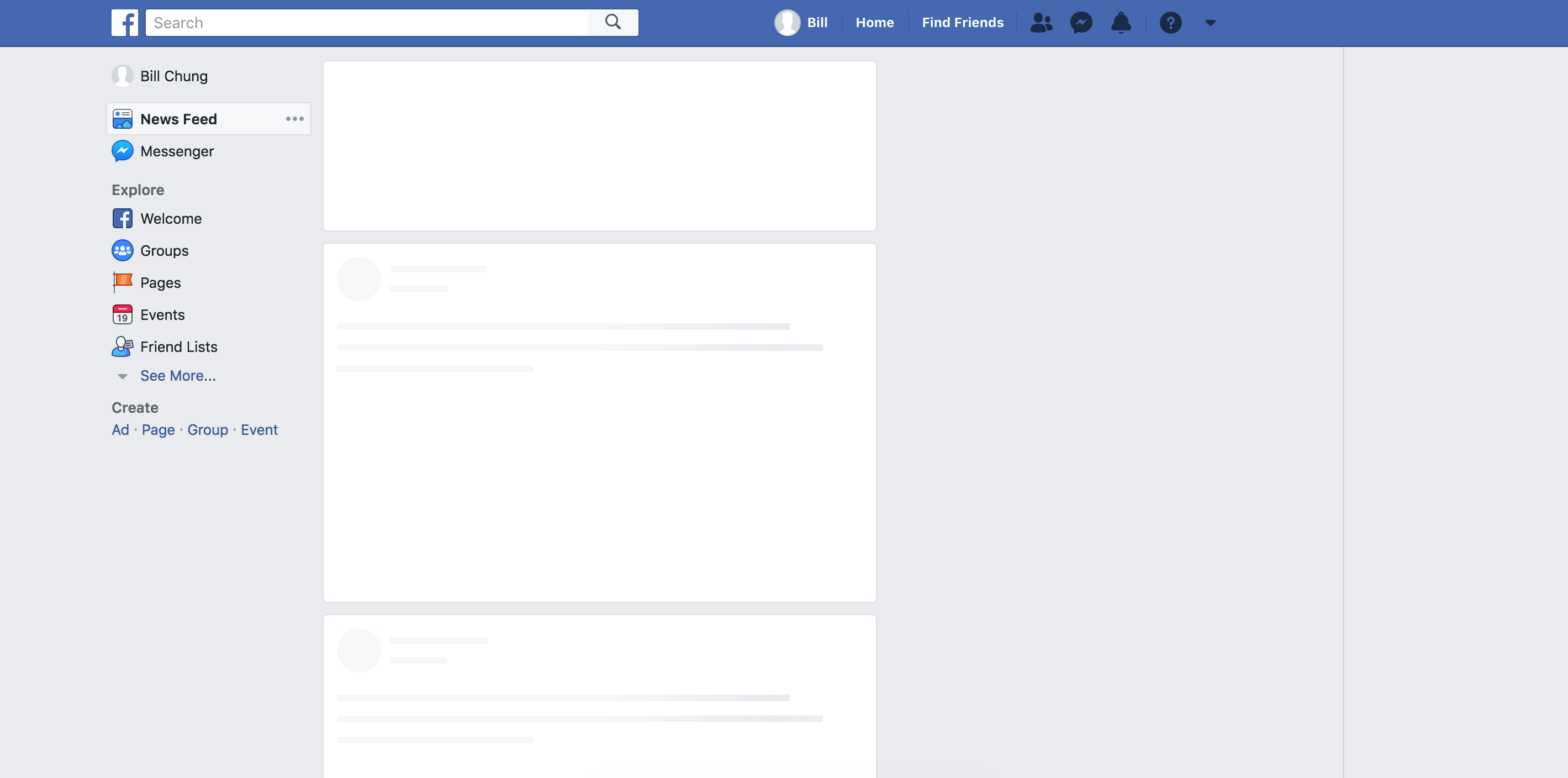Click the Bill profile name link
The width and height of the screenshot is (1568, 778).
point(817,22)
